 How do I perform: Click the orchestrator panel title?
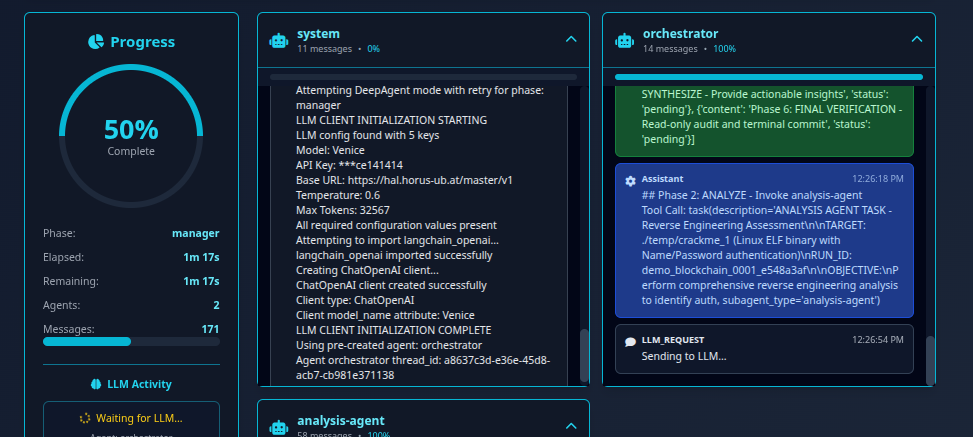coord(680,34)
